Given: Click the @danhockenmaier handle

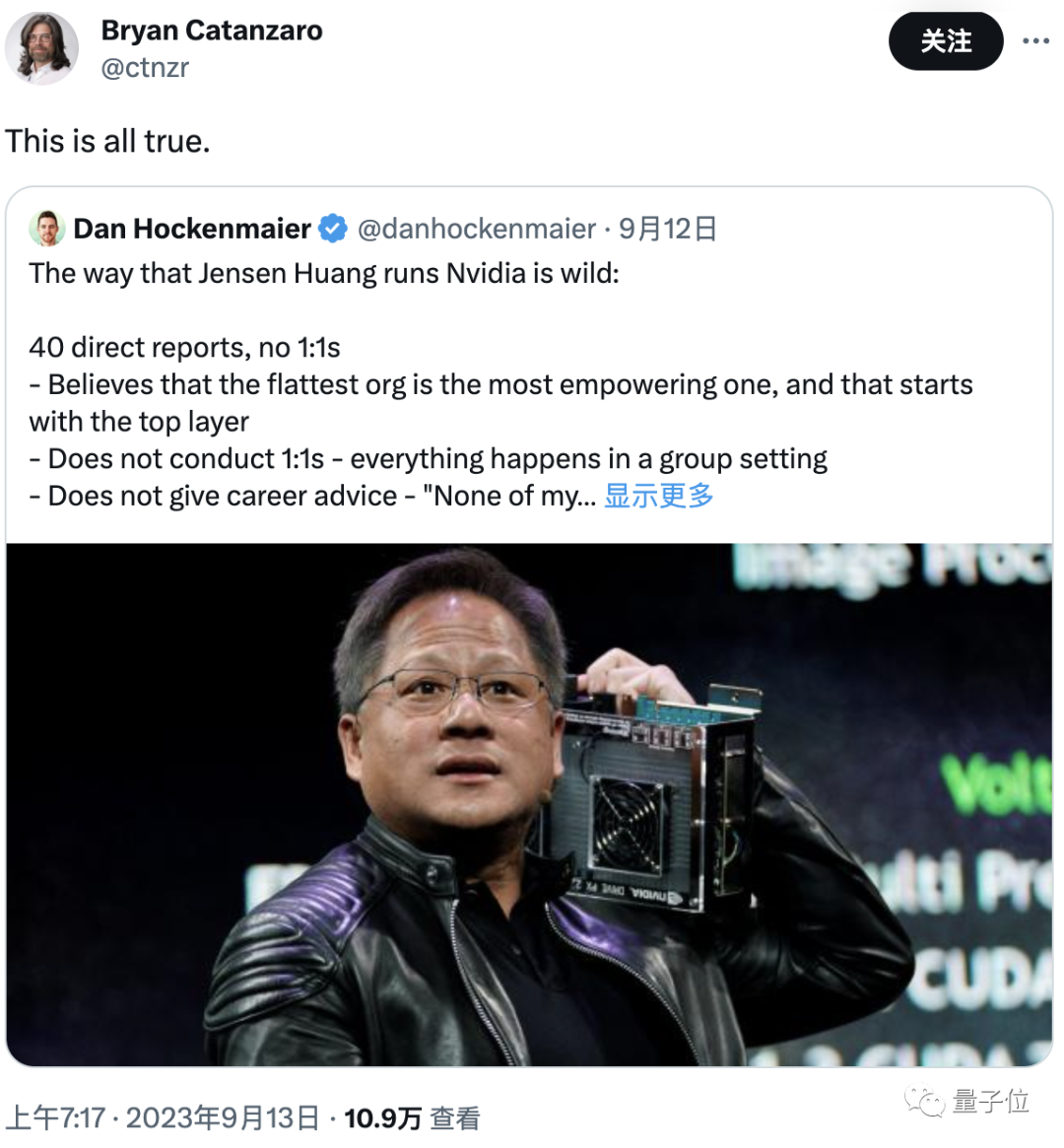Looking at the screenshot, I should [477, 229].
